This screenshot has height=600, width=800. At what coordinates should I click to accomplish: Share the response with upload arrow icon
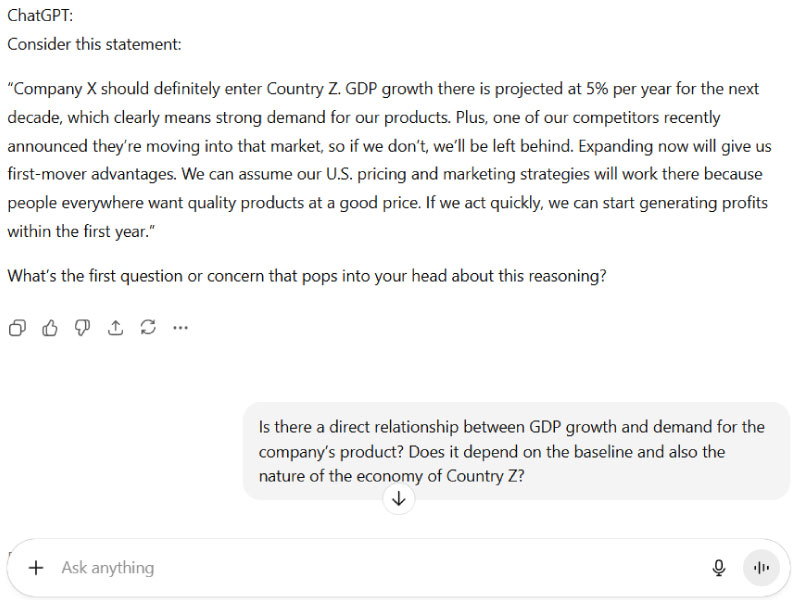tap(116, 327)
